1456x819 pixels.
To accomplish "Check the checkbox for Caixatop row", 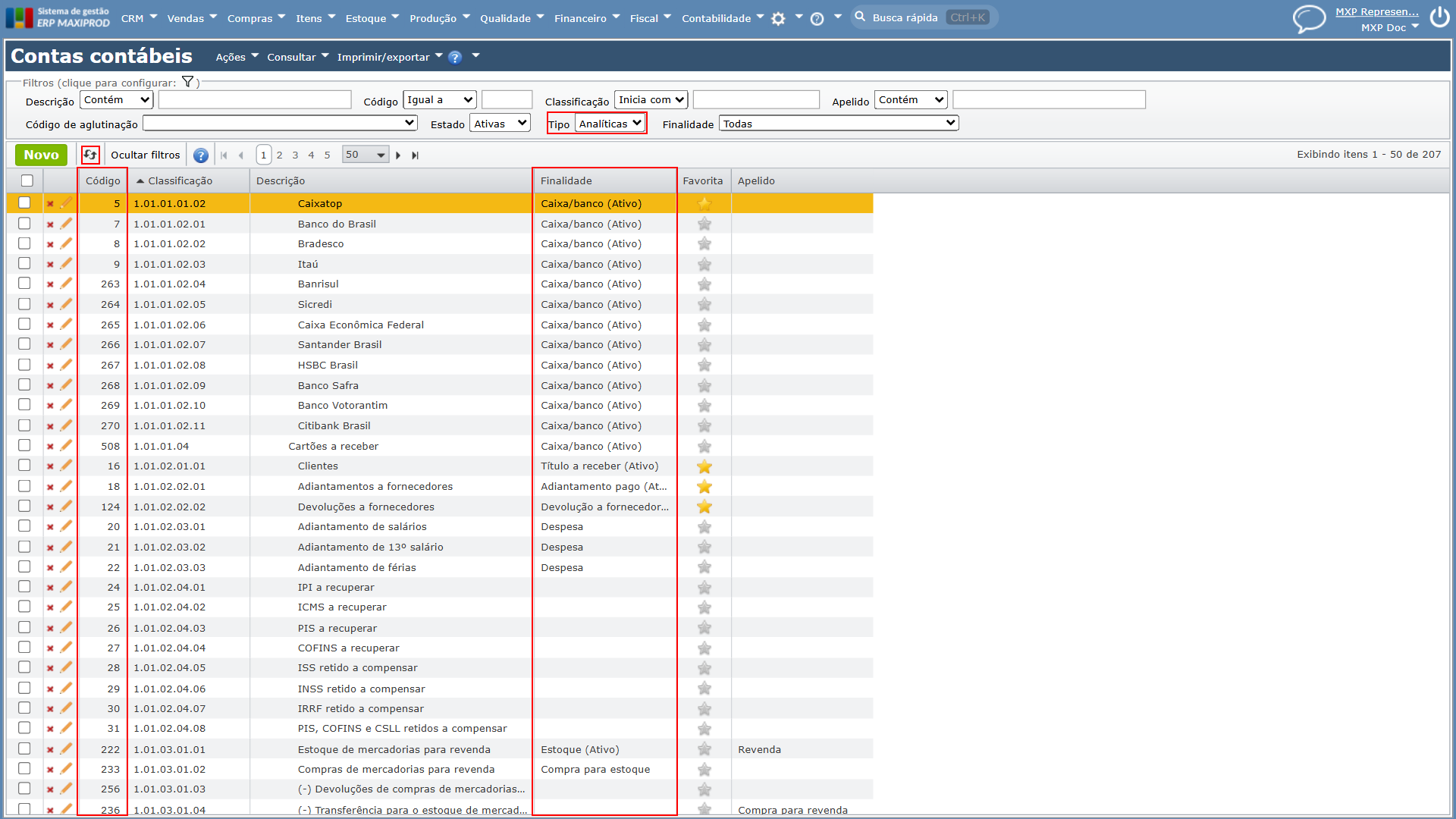I will pos(24,202).
